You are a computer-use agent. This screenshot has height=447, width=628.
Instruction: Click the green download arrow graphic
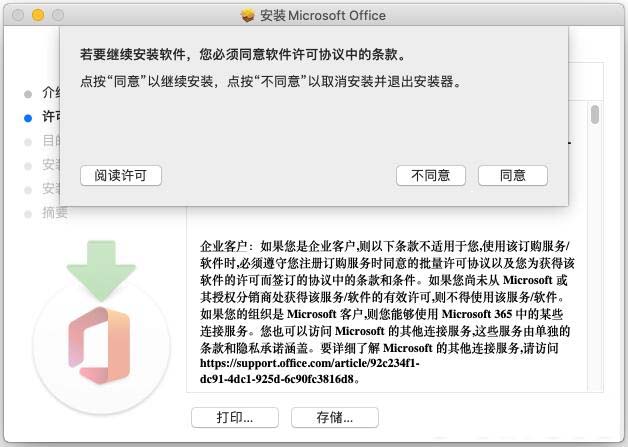point(101,270)
